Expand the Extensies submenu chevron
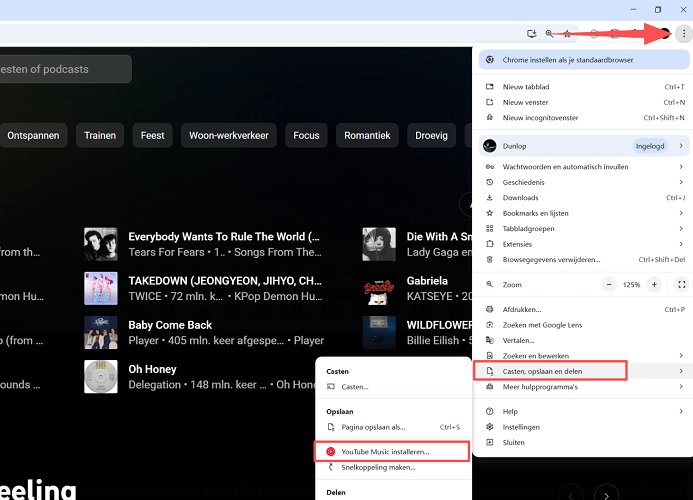This screenshot has height=500, width=693. 681,244
